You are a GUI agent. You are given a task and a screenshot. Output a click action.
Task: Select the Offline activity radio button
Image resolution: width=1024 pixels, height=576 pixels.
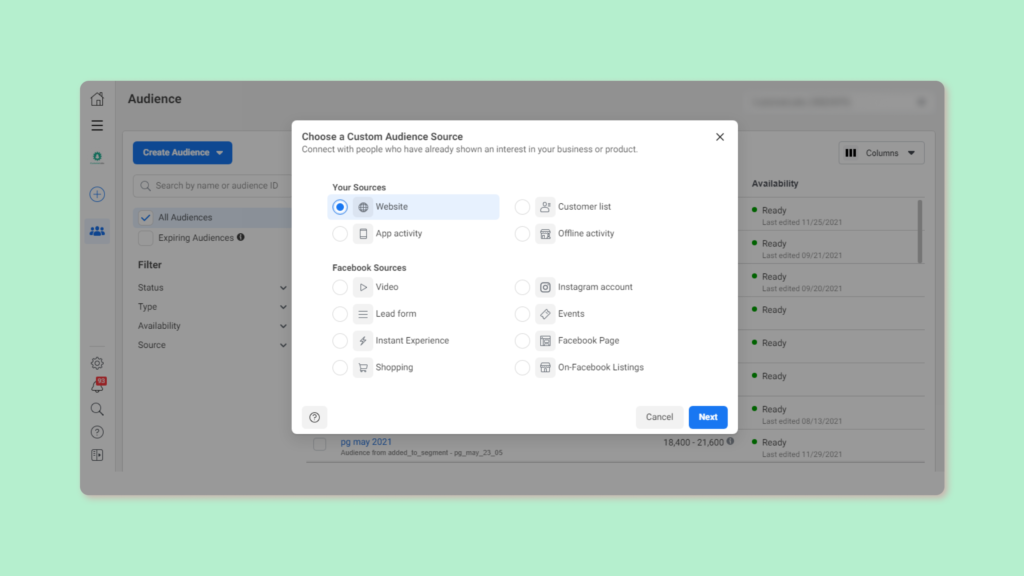522,234
